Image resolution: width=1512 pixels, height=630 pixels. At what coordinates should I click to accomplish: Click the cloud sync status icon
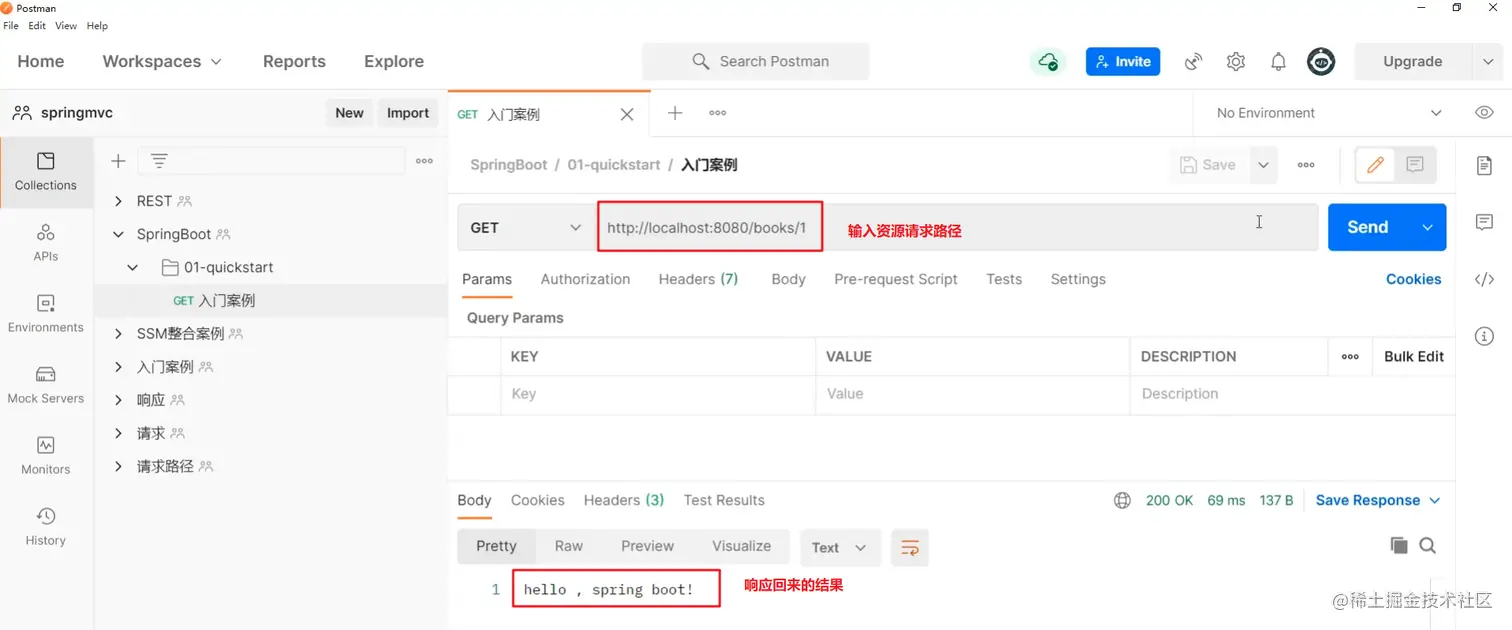click(x=1048, y=62)
